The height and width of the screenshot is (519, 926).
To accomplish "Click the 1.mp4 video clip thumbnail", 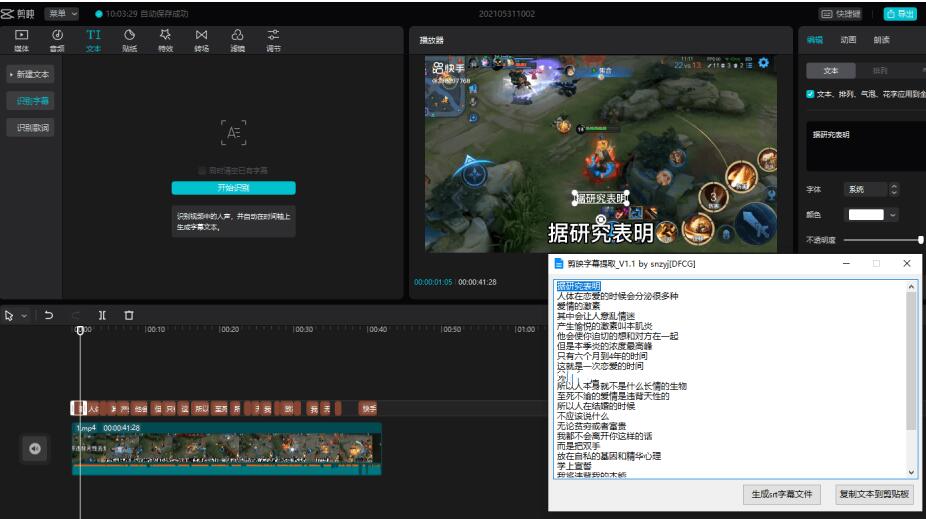I will click(x=227, y=449).
